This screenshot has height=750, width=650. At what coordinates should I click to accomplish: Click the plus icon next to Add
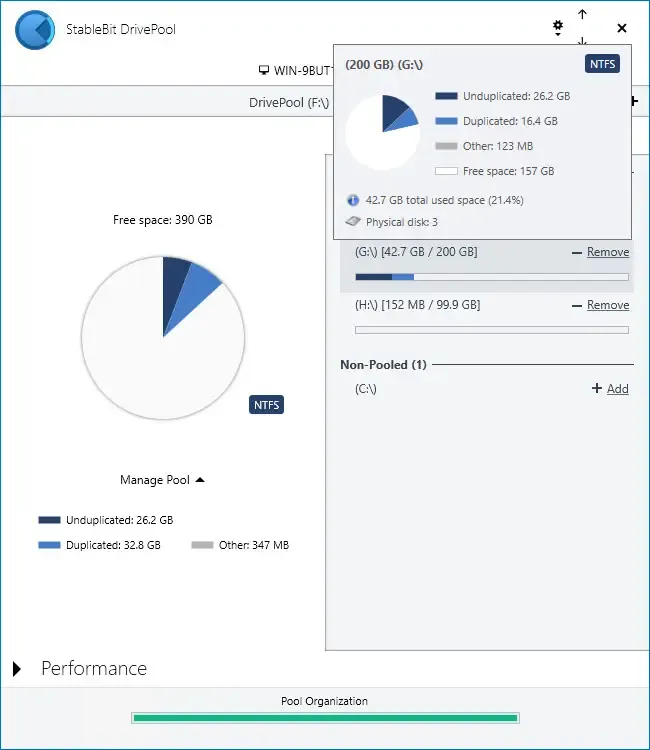596,388
